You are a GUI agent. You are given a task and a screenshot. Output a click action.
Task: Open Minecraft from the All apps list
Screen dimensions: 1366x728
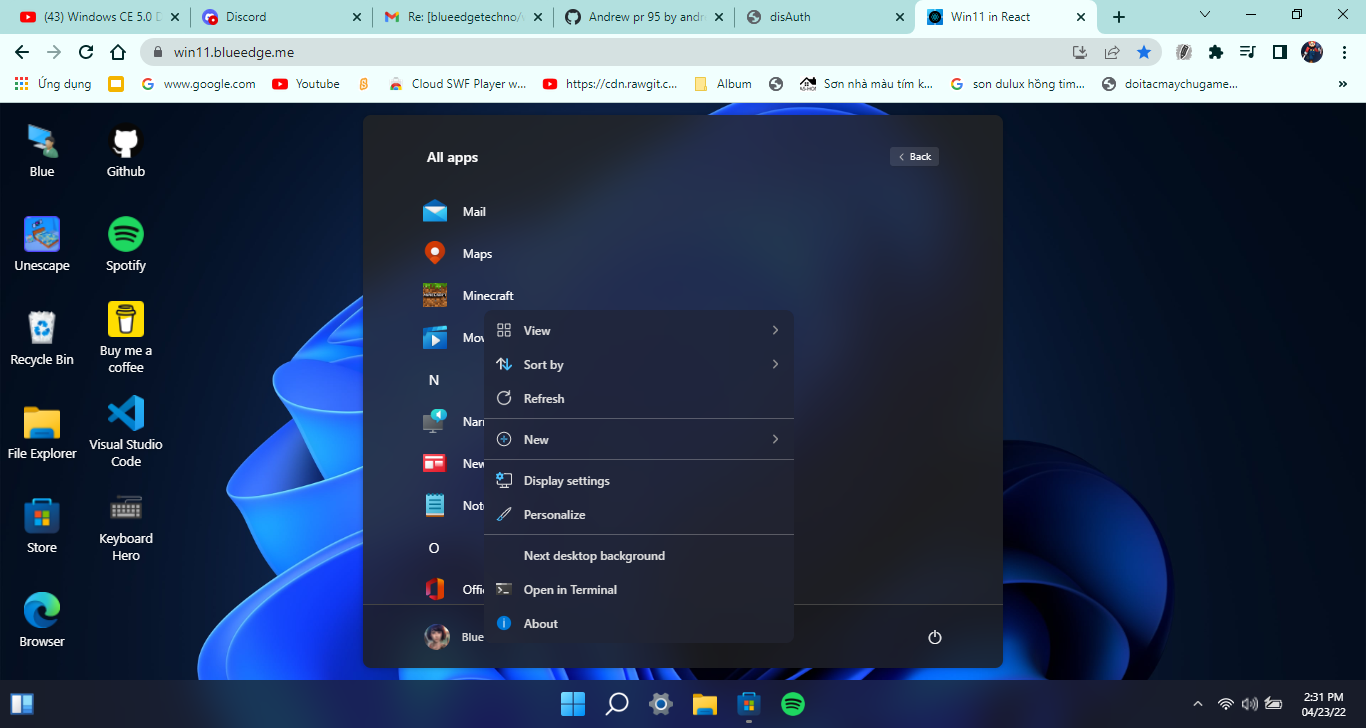click(487, 295)
